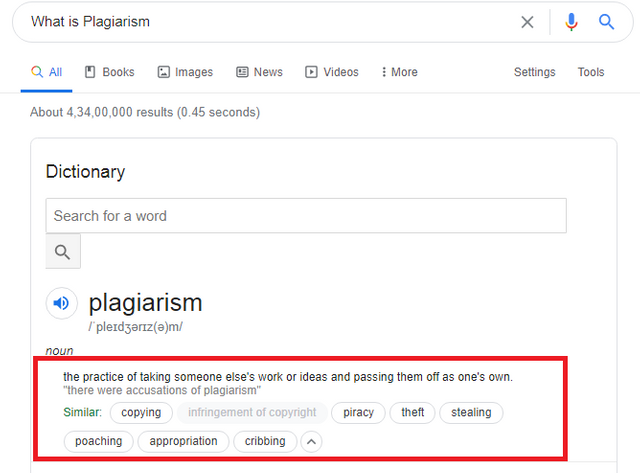
Task: Select the synonym chip appropriation
Action: [x=183, y=442]
